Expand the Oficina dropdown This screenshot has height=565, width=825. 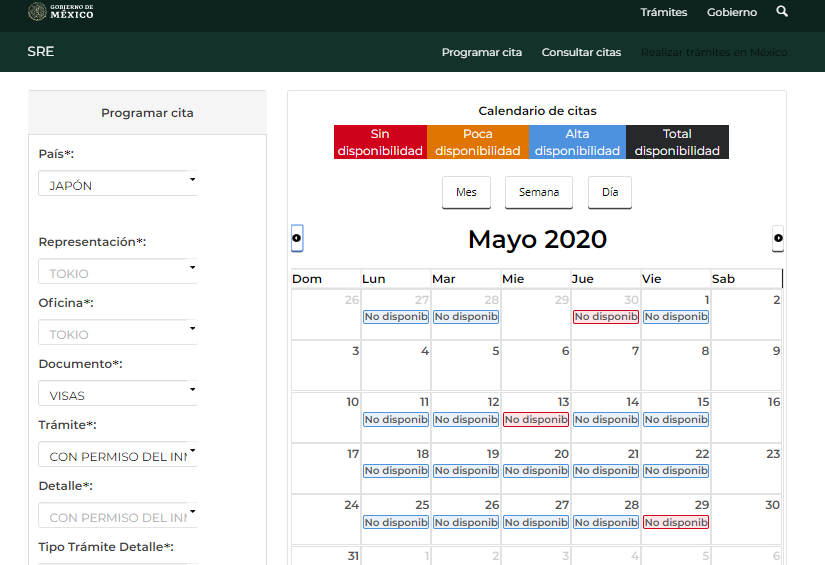(118, 332)
